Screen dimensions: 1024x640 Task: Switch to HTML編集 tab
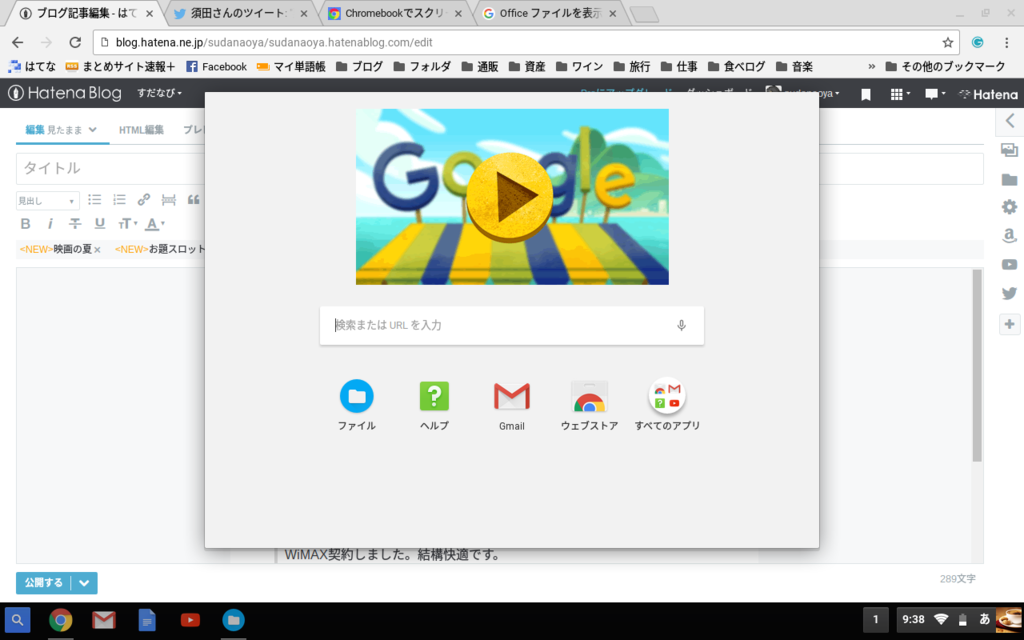(141, 129)
